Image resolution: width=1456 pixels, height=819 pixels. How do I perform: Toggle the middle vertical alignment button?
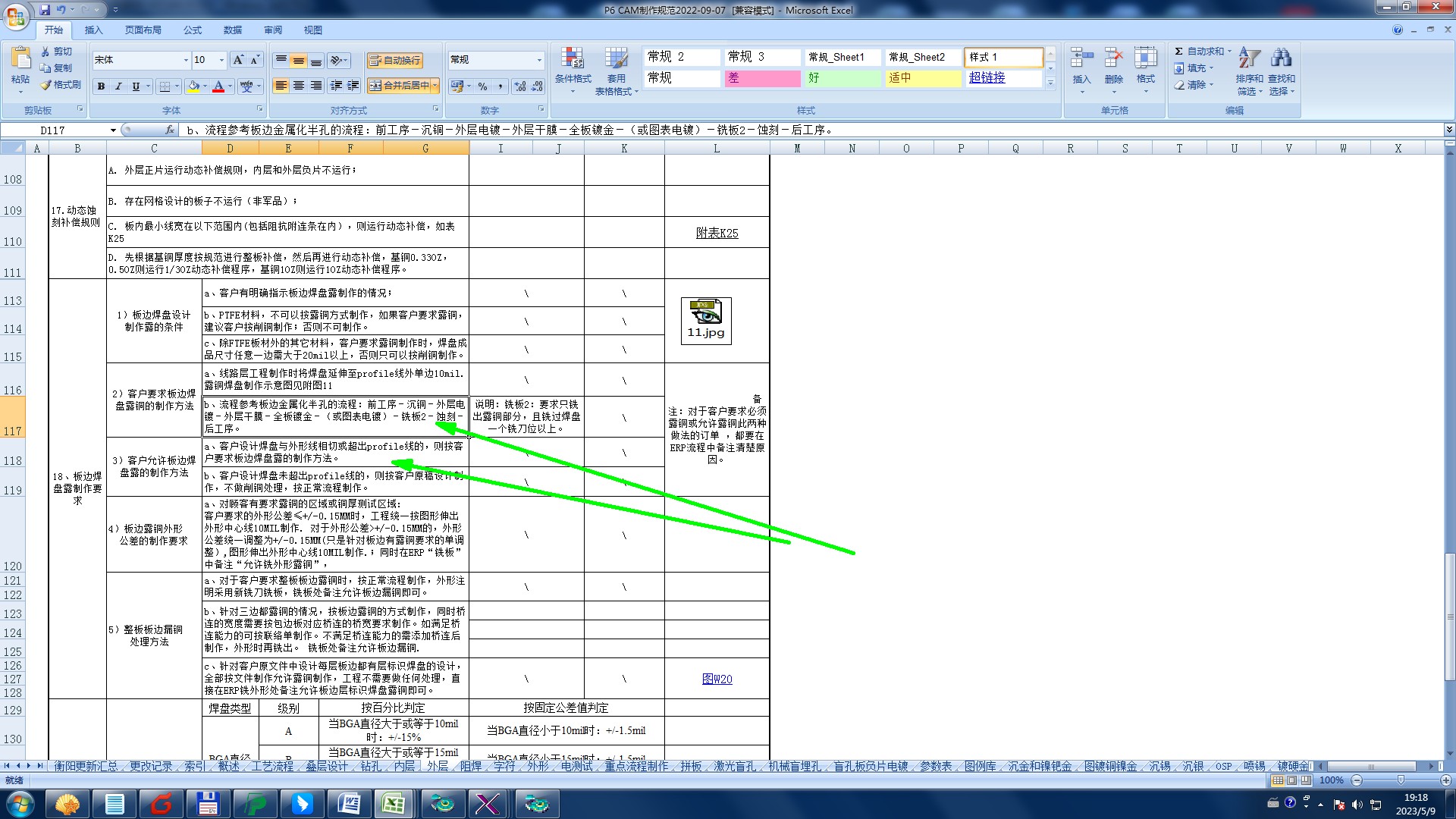(299, 61)
